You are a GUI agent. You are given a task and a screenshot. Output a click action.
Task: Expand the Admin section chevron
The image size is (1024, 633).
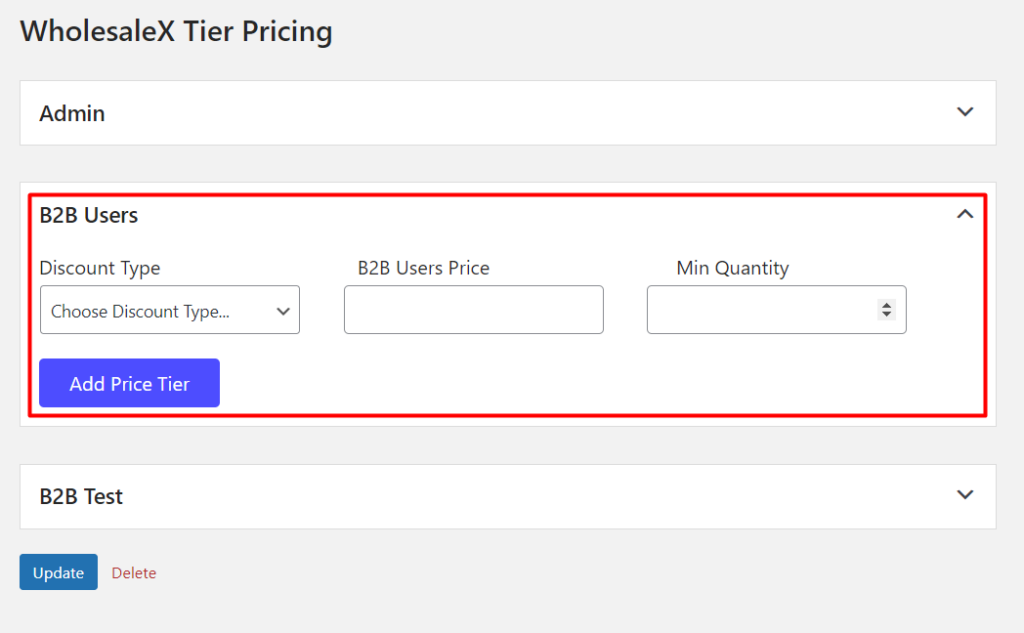[x=965, y=112]
